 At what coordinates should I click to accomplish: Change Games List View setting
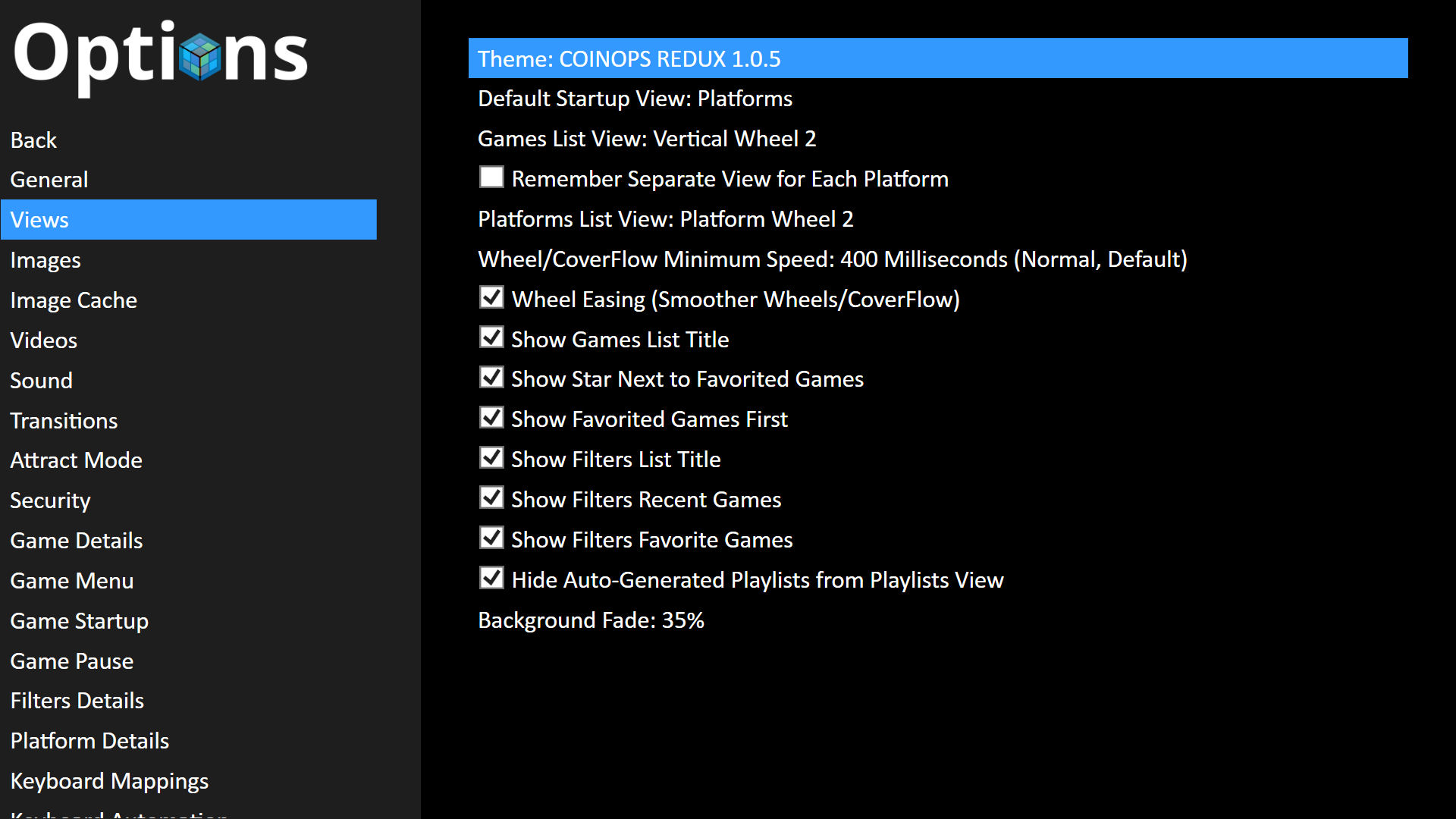coord(938,139)
